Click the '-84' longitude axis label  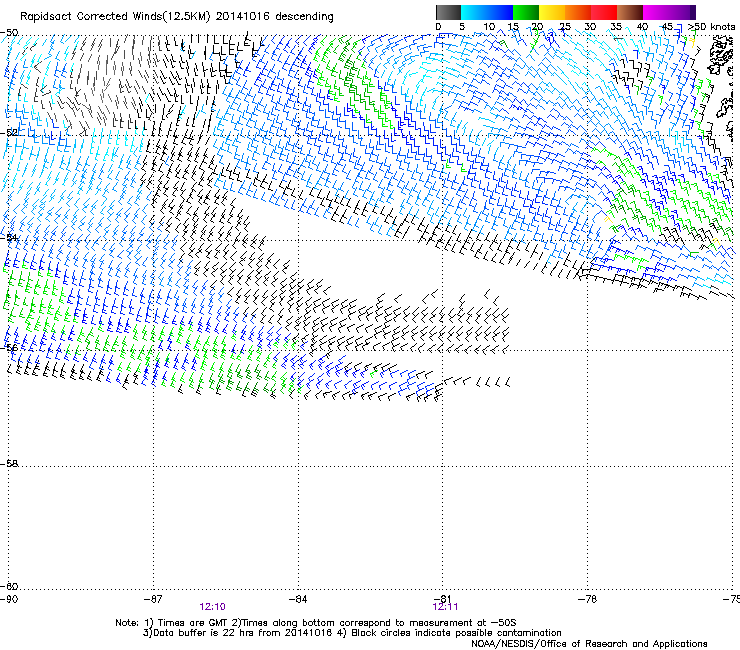coord(298,599)
